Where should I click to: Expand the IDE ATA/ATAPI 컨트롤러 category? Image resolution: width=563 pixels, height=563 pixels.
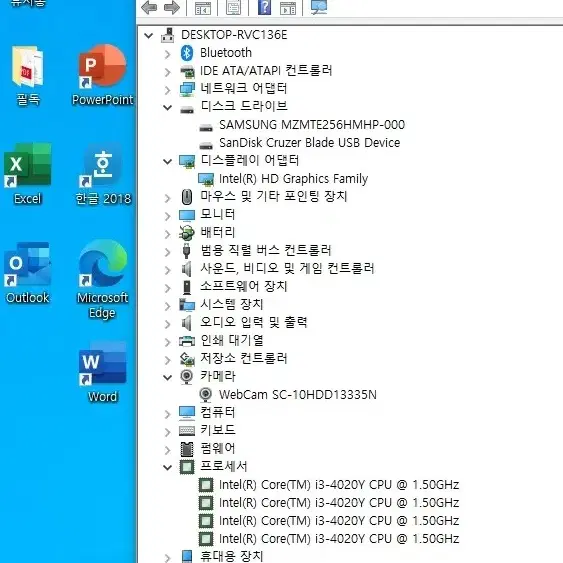[167, 72]
